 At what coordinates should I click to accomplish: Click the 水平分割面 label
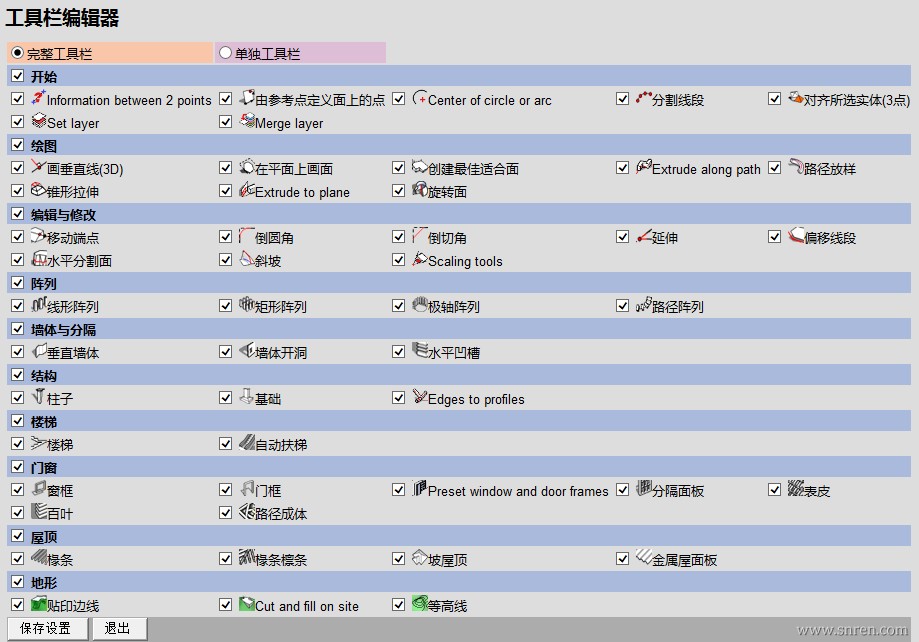[79, 261]
